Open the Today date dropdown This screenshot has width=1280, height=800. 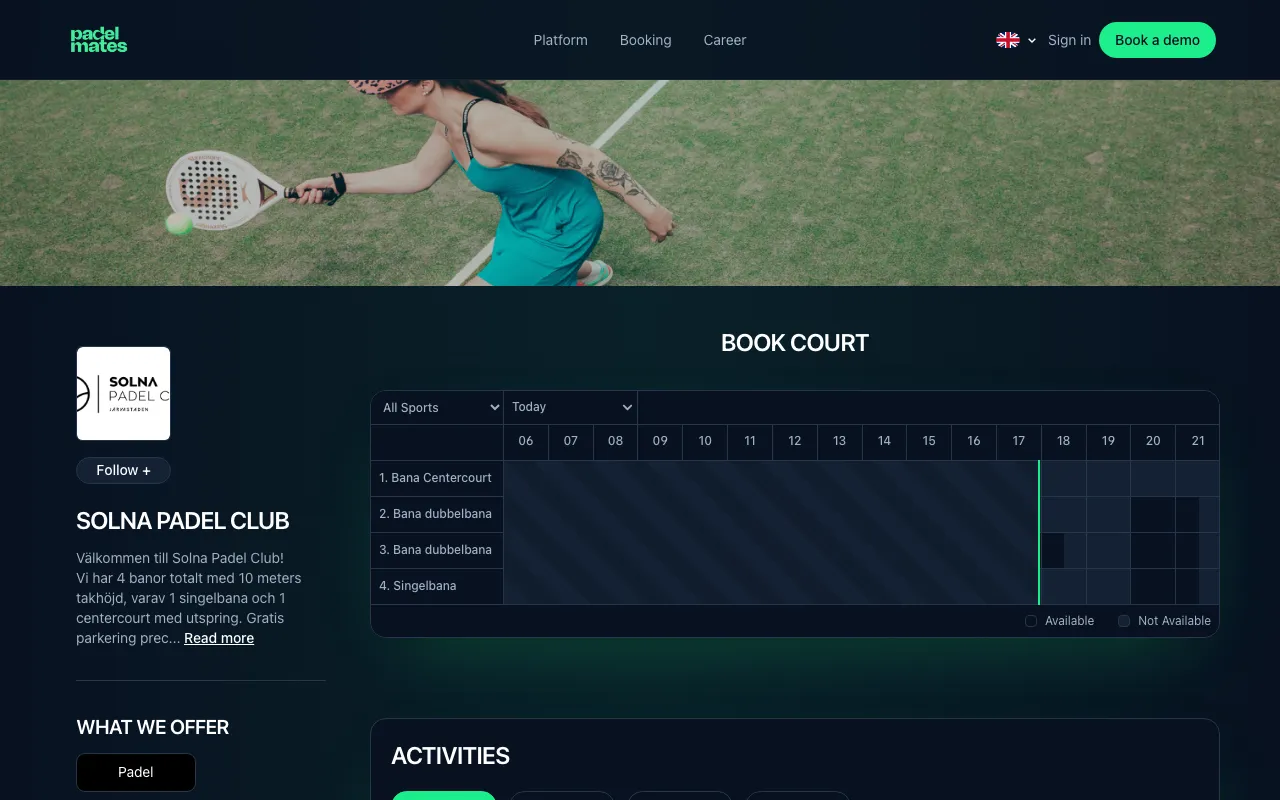pyautogui.click(x=570, y=407)
